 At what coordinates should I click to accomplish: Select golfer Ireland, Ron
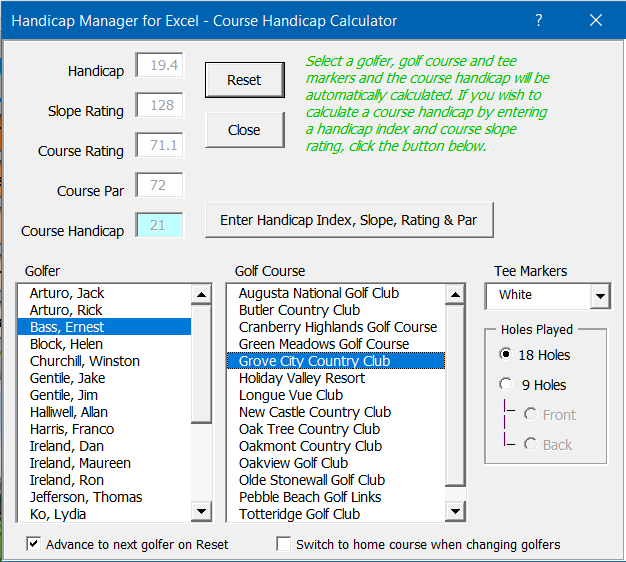pos(105,480)
